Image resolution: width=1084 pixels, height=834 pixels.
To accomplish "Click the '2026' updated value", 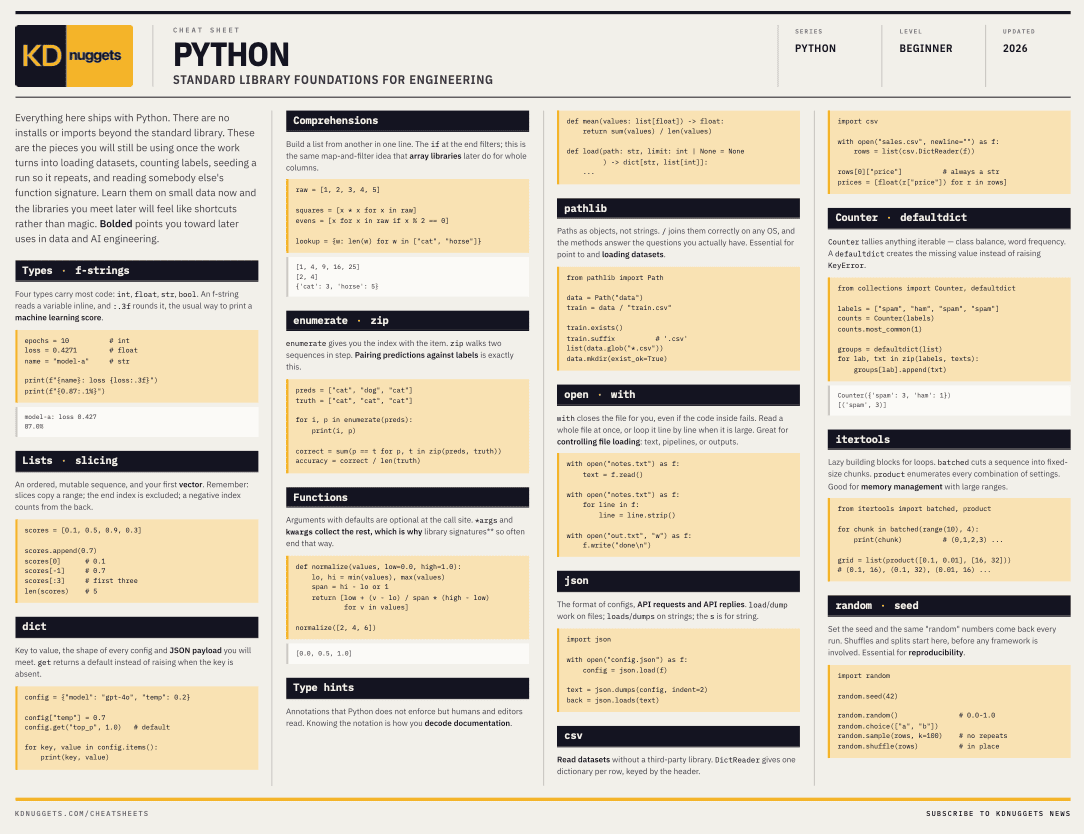I will point(1015,48).
